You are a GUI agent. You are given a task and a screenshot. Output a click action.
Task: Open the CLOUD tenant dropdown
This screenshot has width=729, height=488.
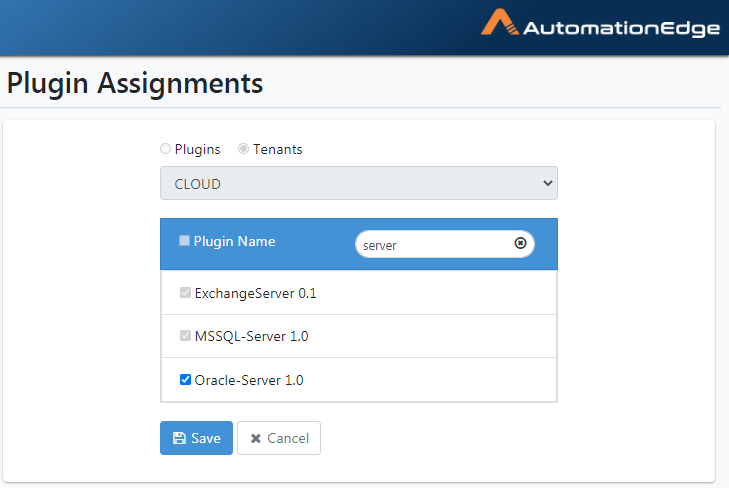click(x=358, y=183)
